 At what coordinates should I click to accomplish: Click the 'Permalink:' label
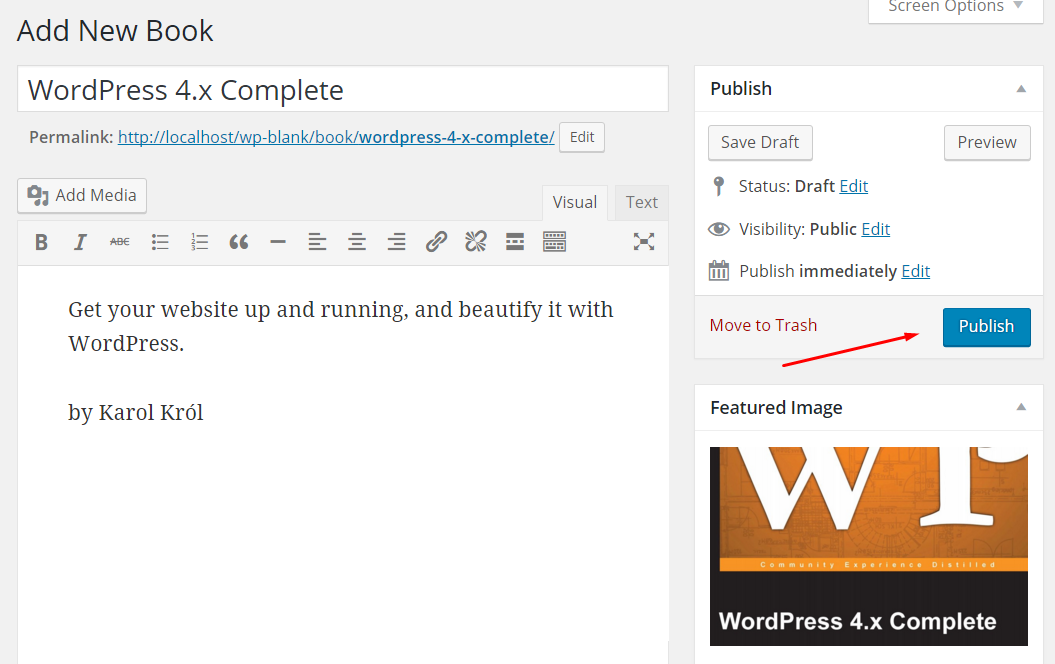tap(71, 137)
